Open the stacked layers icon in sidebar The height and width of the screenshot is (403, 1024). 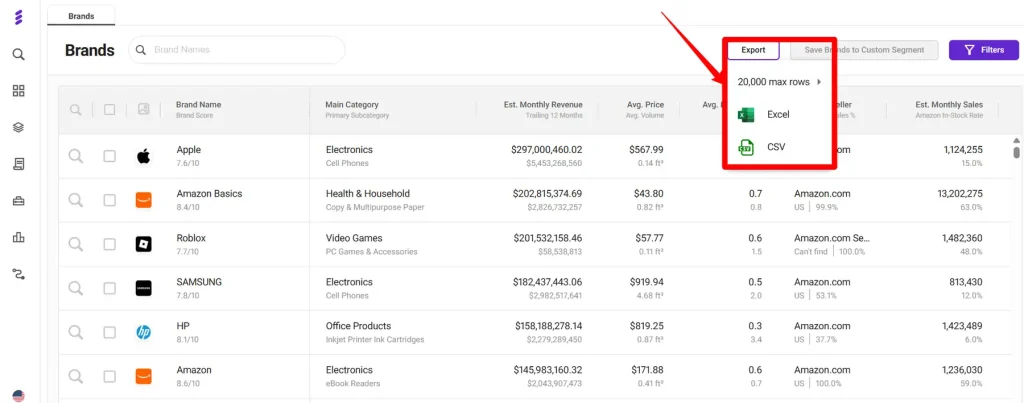point(18,127)
